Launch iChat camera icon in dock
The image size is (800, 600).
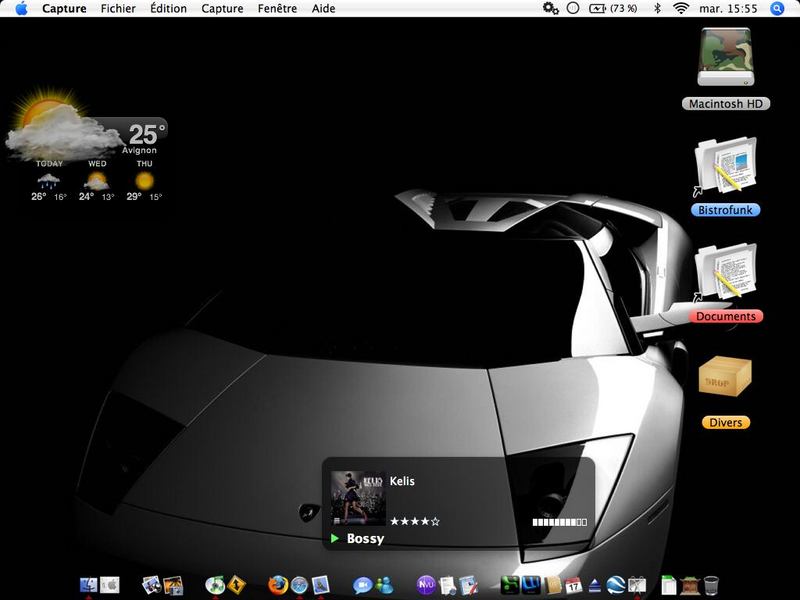click(x=361, y=584)
